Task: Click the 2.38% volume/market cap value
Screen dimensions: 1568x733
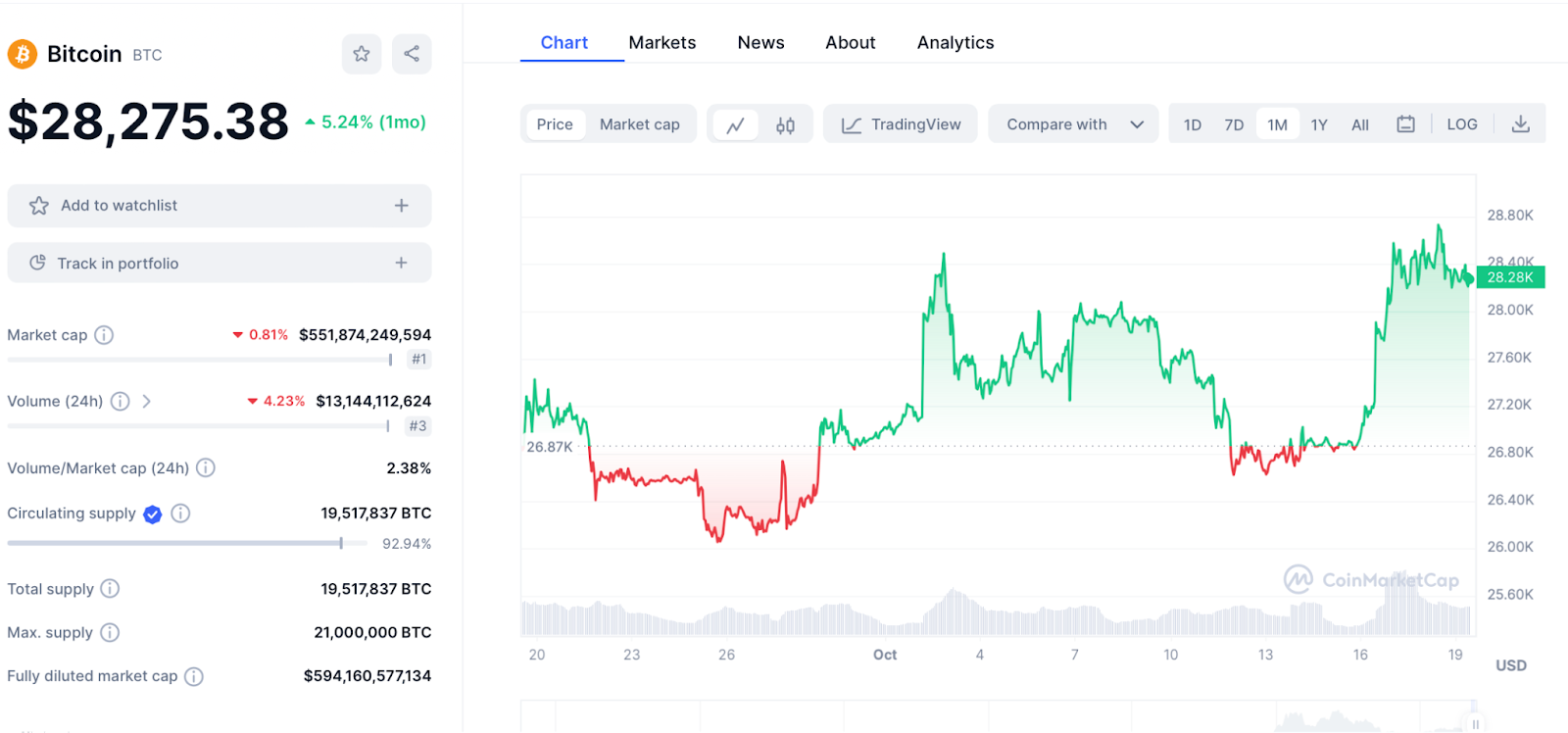Action: tap(409, 468)
